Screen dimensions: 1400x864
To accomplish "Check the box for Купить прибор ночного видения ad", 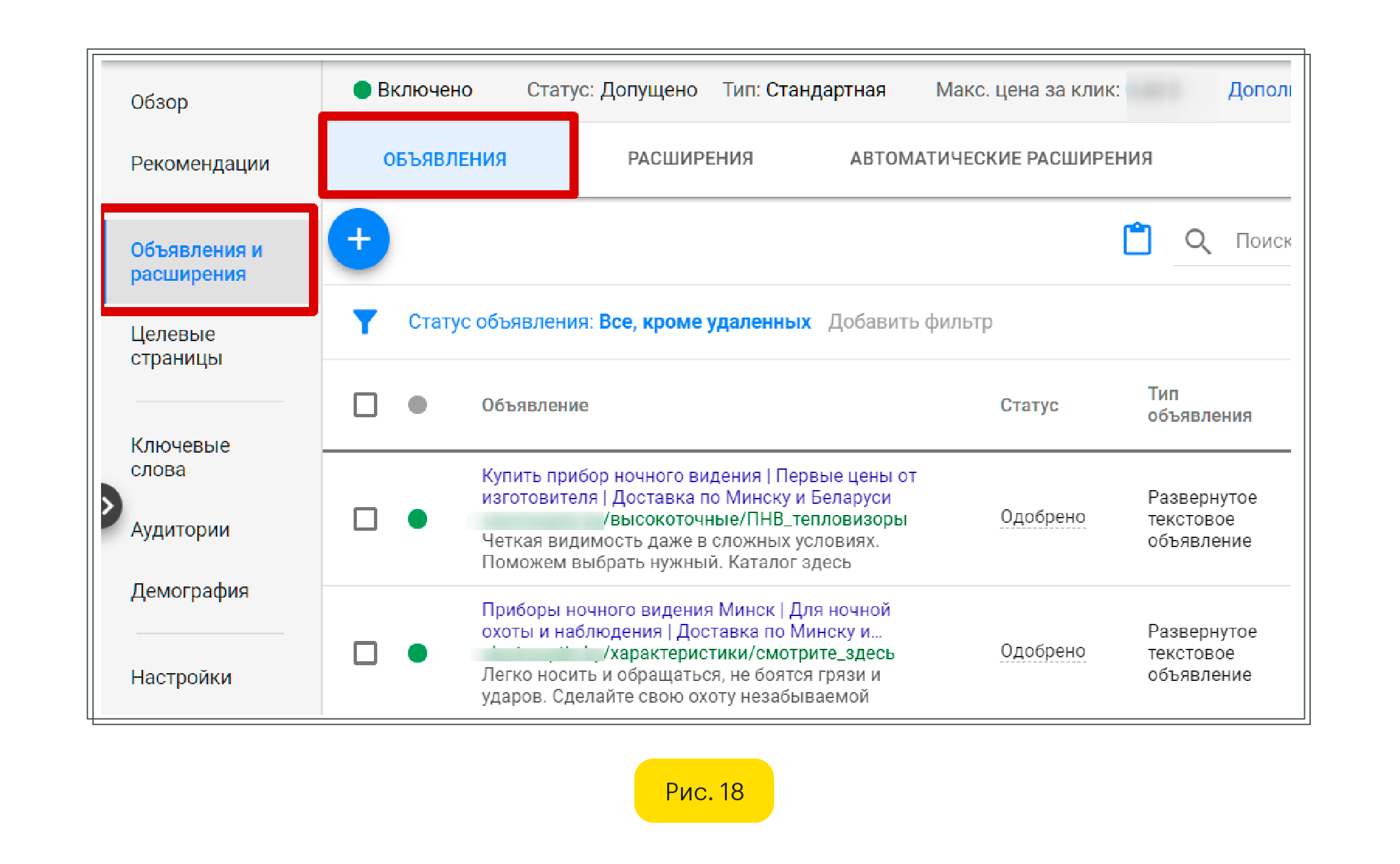I will [365, 519].
